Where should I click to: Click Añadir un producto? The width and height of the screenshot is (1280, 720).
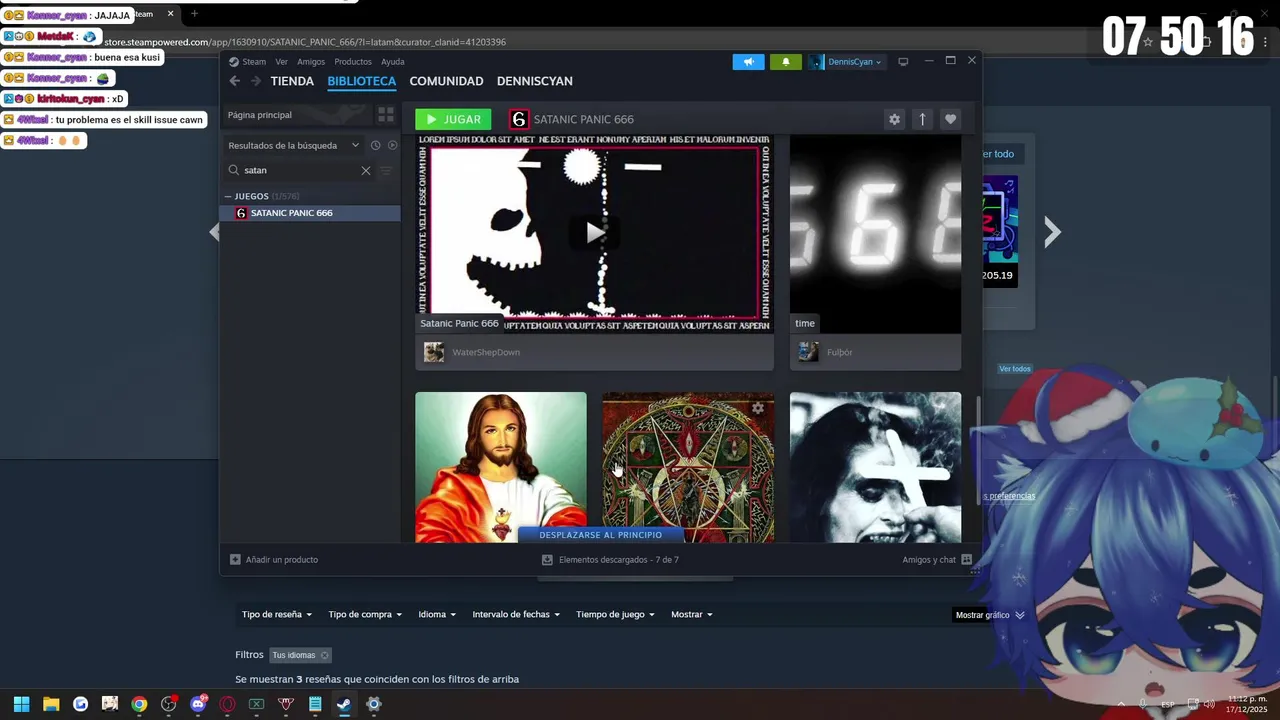274,560
